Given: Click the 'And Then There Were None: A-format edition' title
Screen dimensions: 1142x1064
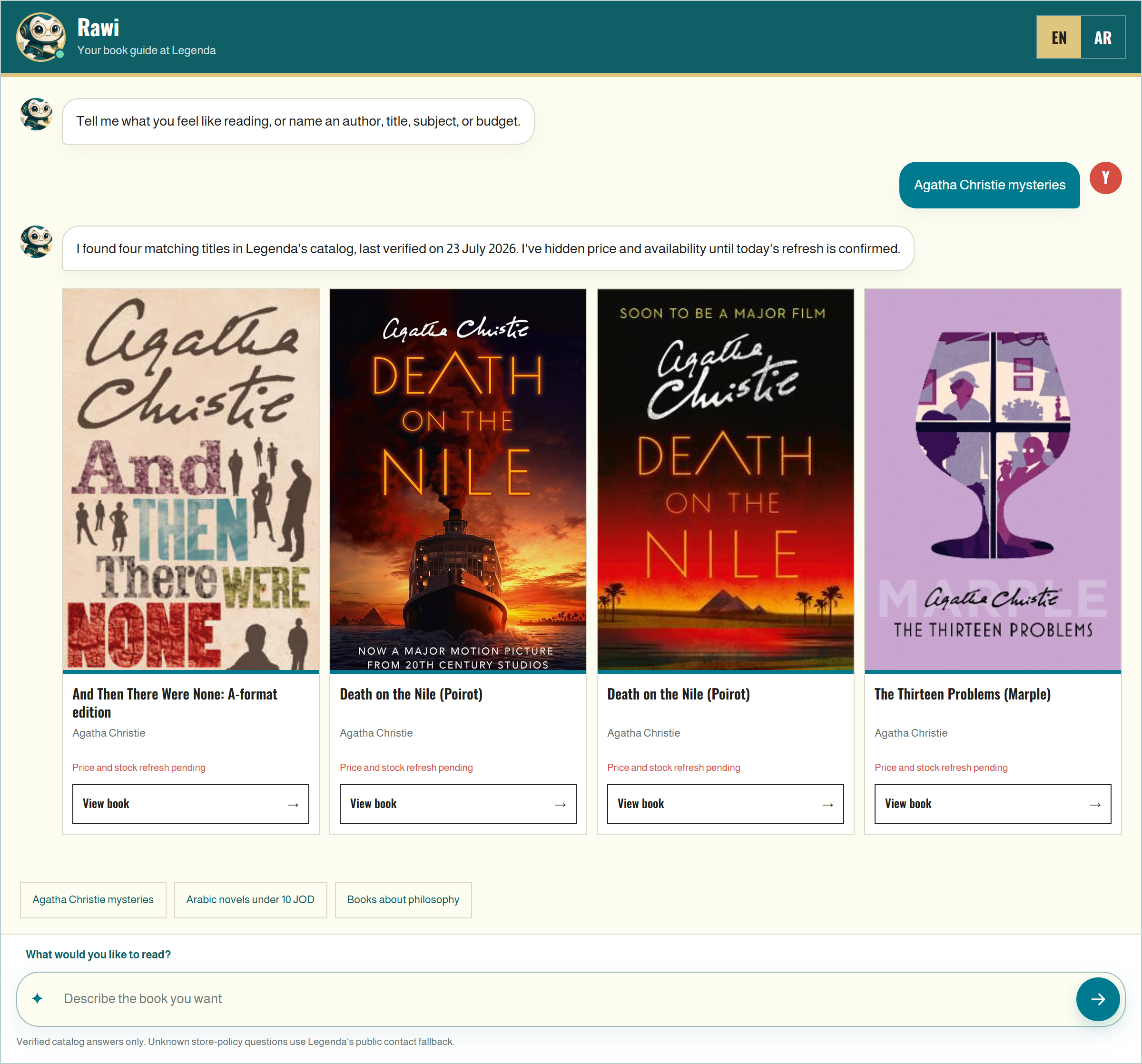Looking at the screenshot, I should [175, 703].
